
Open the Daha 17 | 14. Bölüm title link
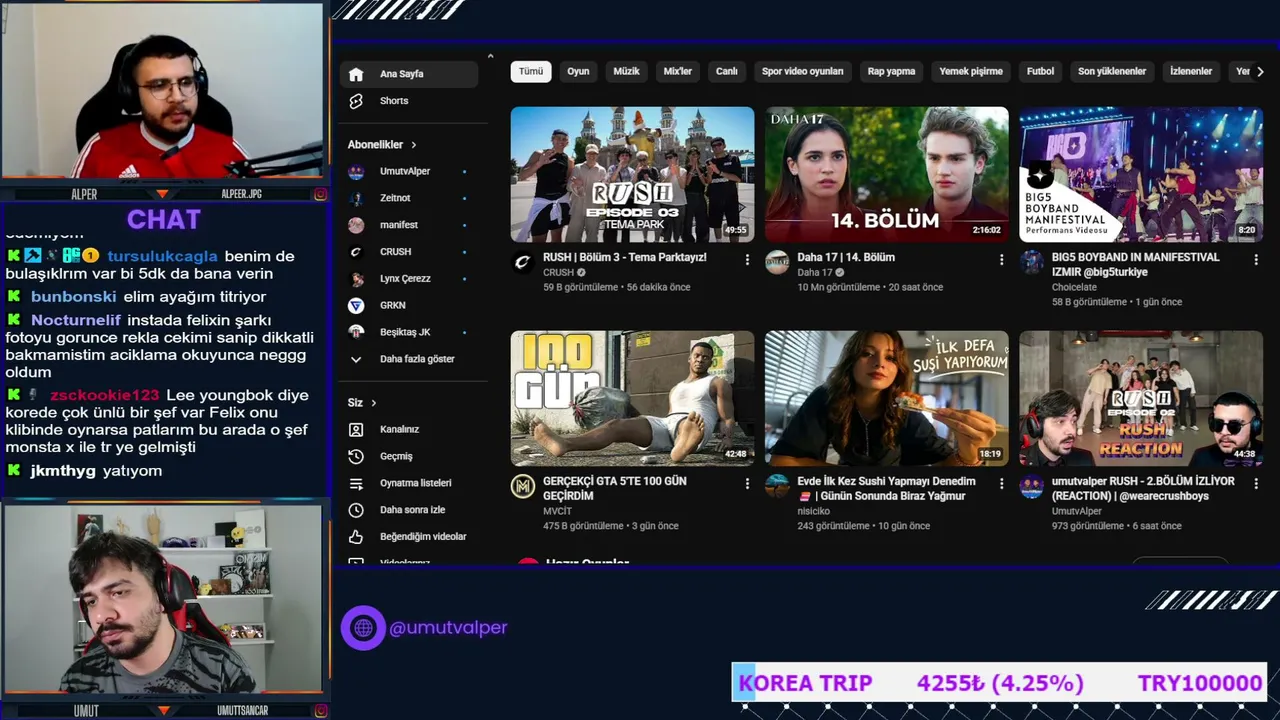pos(846,258)
